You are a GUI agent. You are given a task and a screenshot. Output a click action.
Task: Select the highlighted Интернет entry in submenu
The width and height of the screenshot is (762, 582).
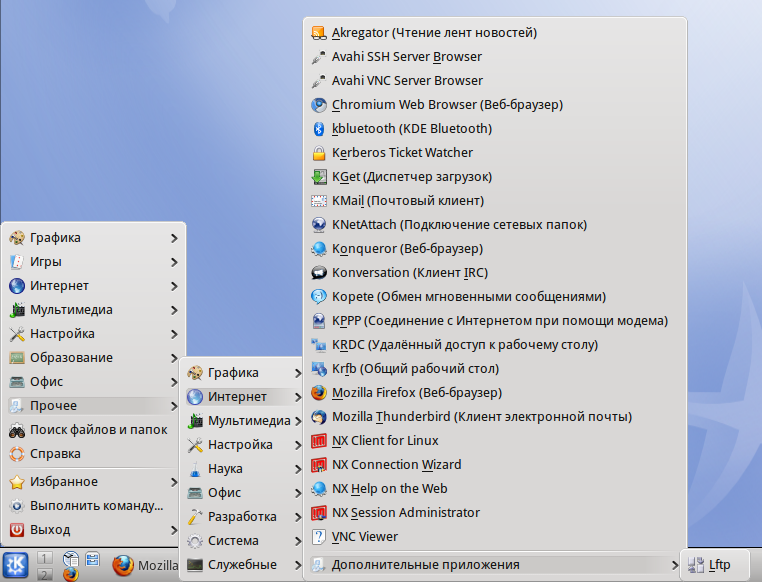click(x=243, y=397)
